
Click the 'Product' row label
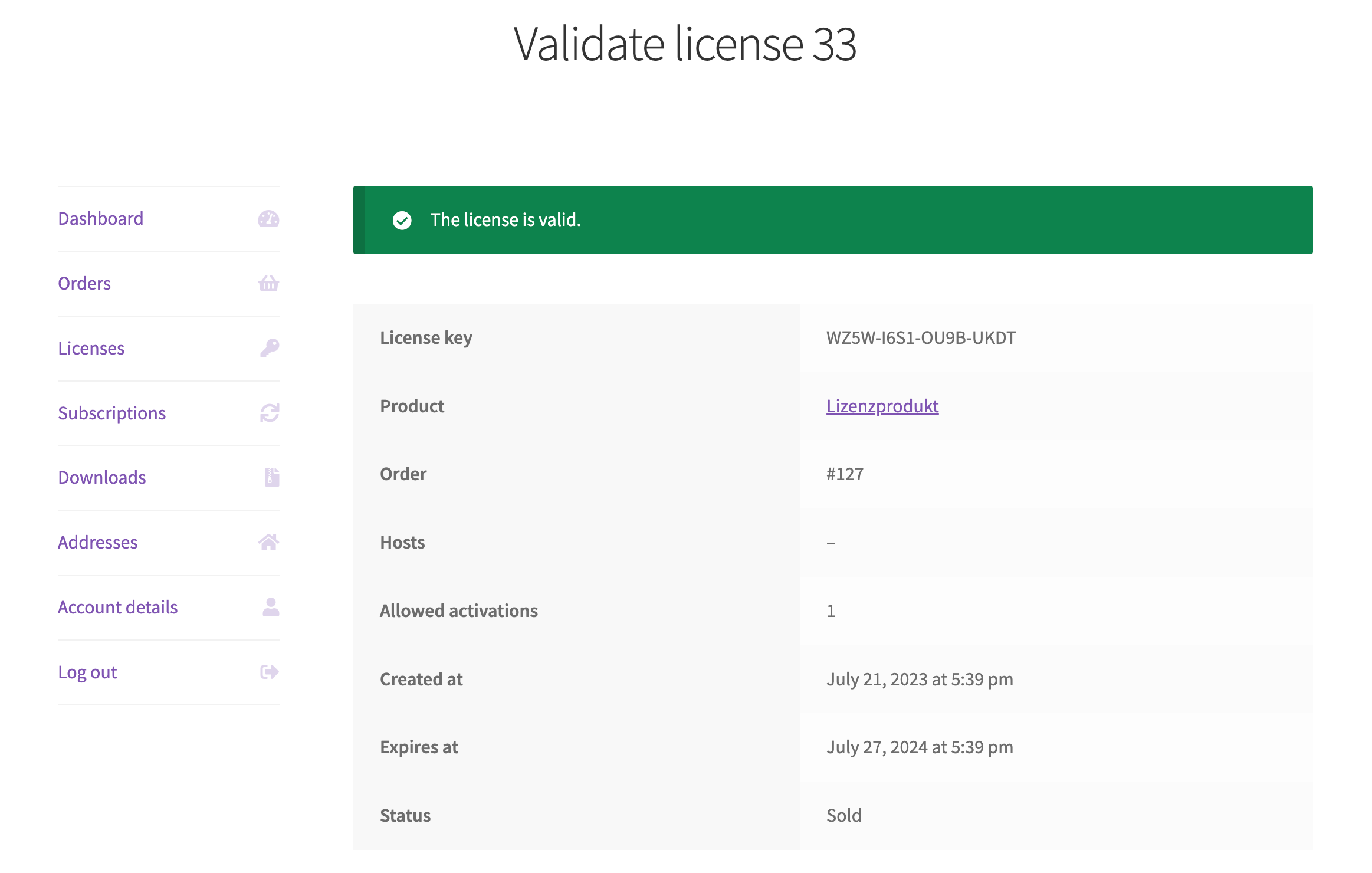click(x=412, y=406)
